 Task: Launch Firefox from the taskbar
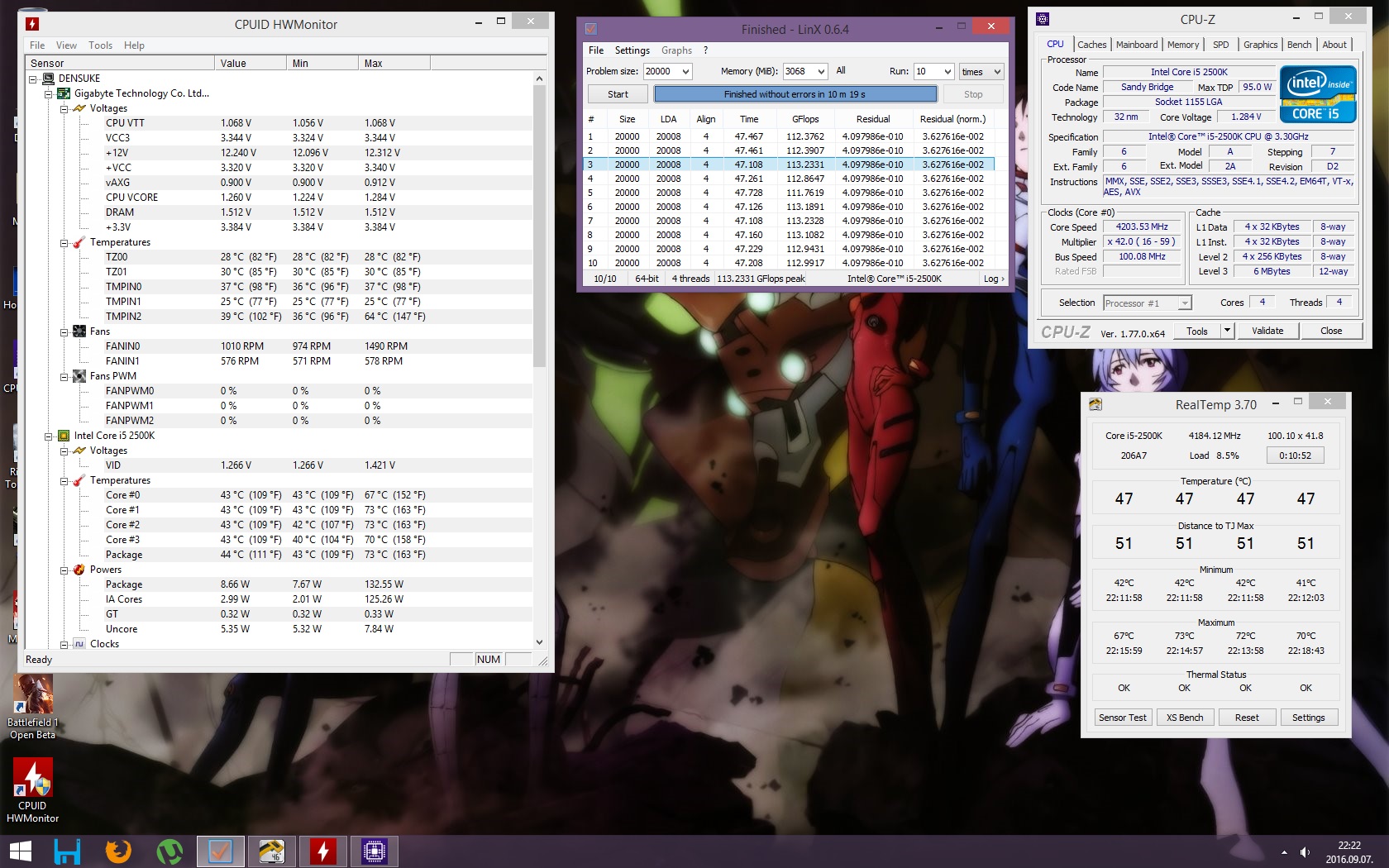tap(118, 851)
